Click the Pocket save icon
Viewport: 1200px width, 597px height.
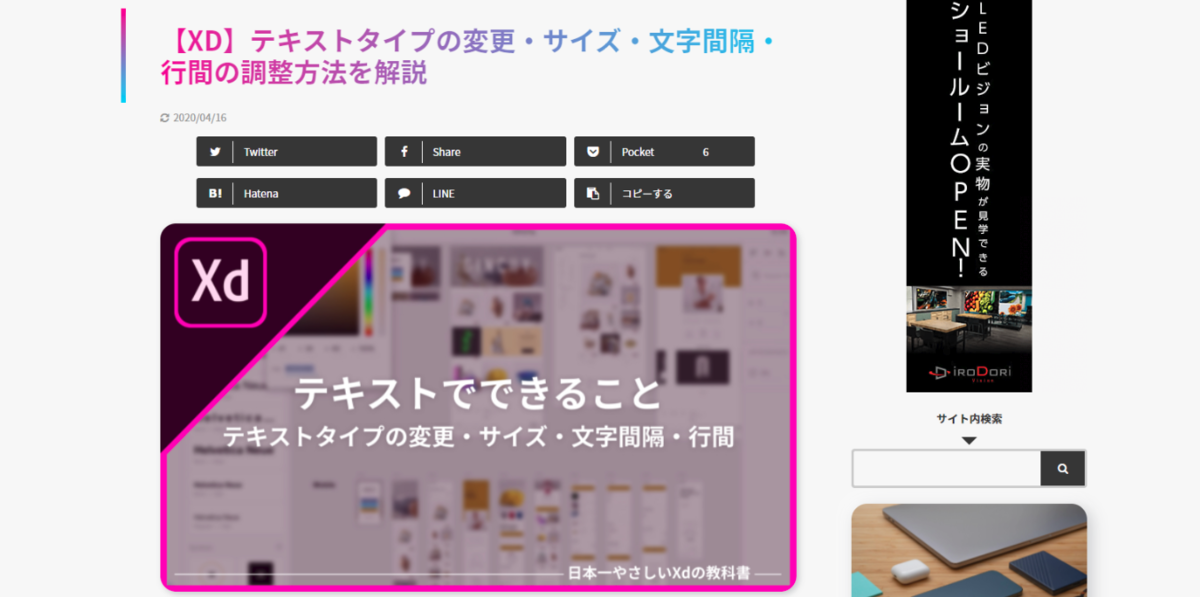[x=593, y=152]
